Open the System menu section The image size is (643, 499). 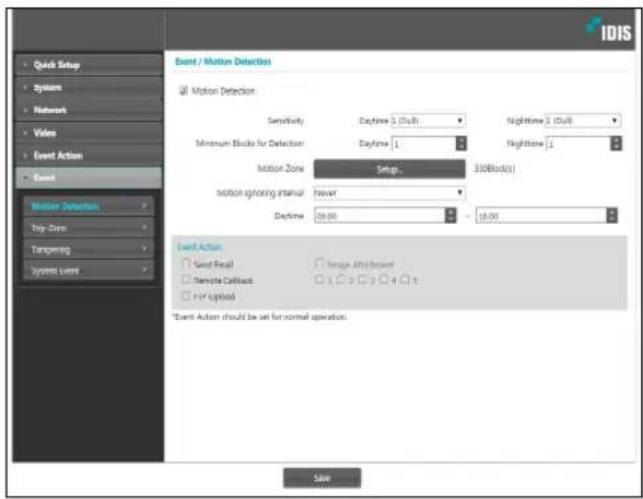(x=89, y=88)
